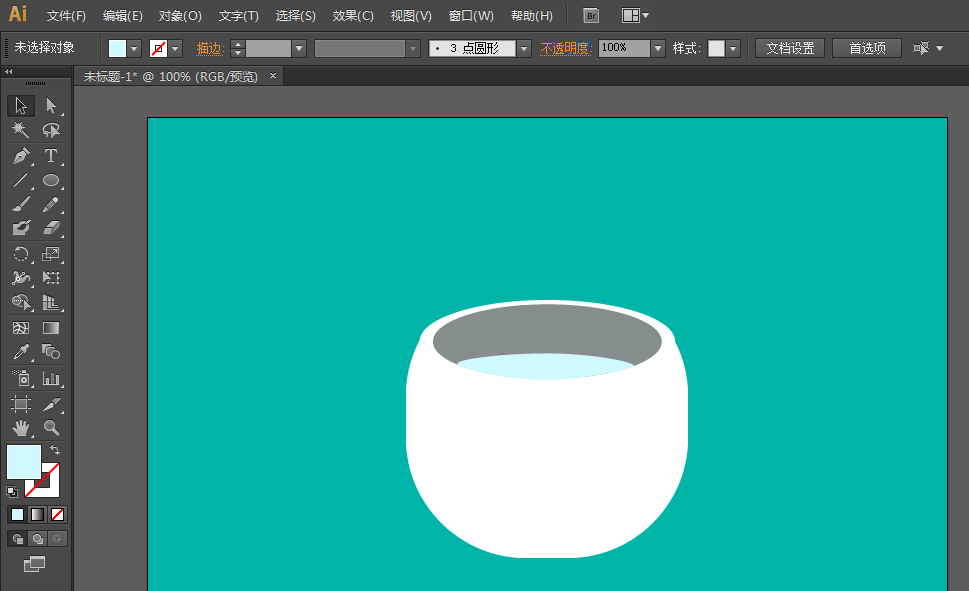Select the Pen tool

pyautogui.click(x=21, y=156)
